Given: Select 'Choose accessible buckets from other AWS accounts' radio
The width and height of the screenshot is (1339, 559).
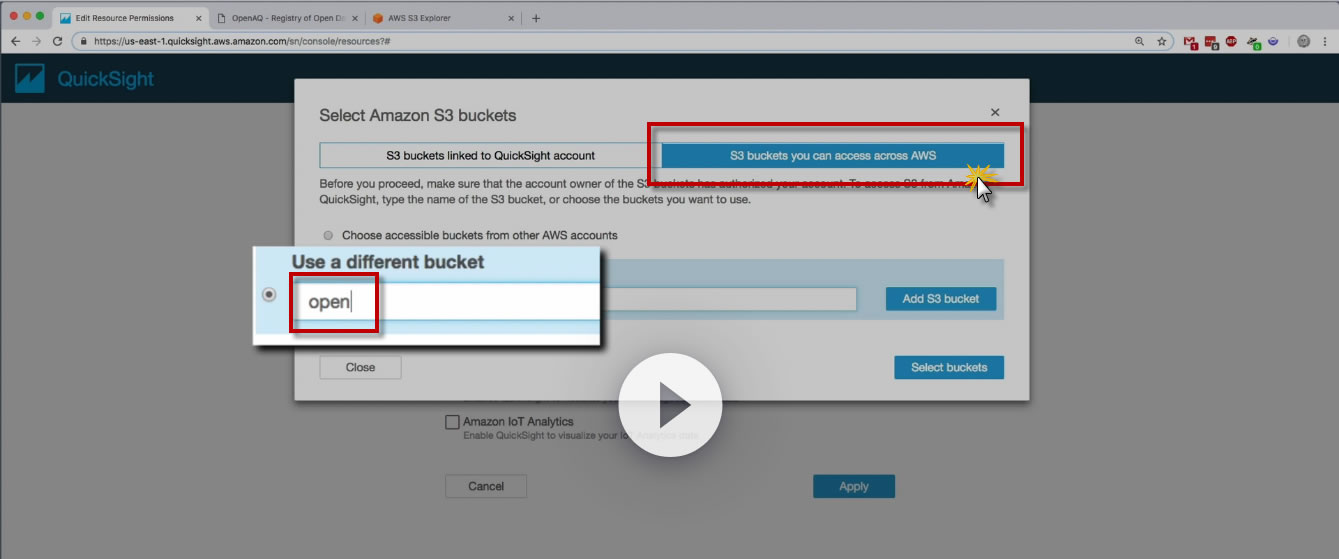Looking at the screenshot, I should (x=328, y=235).
